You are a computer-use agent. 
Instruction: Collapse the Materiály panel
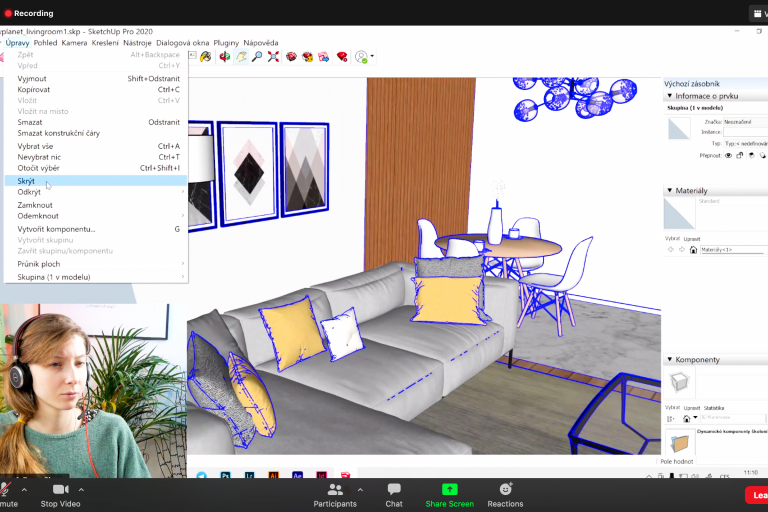point(670,190)
